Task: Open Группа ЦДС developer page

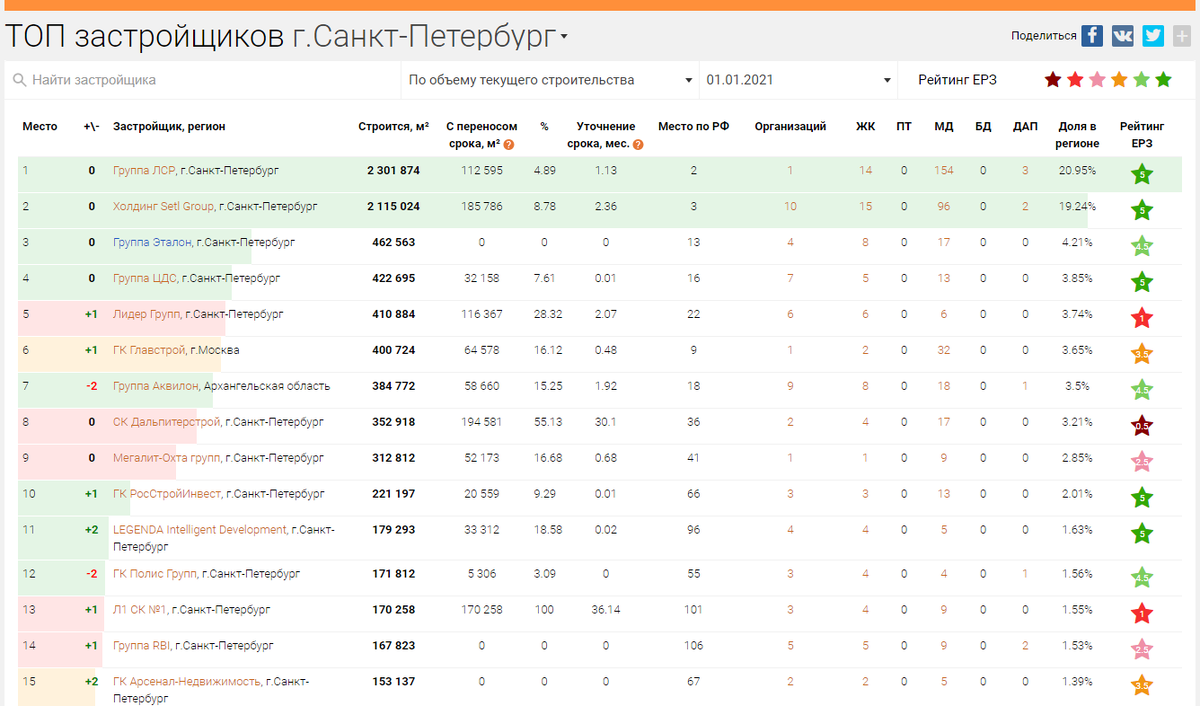Action: tap(145, 279)
